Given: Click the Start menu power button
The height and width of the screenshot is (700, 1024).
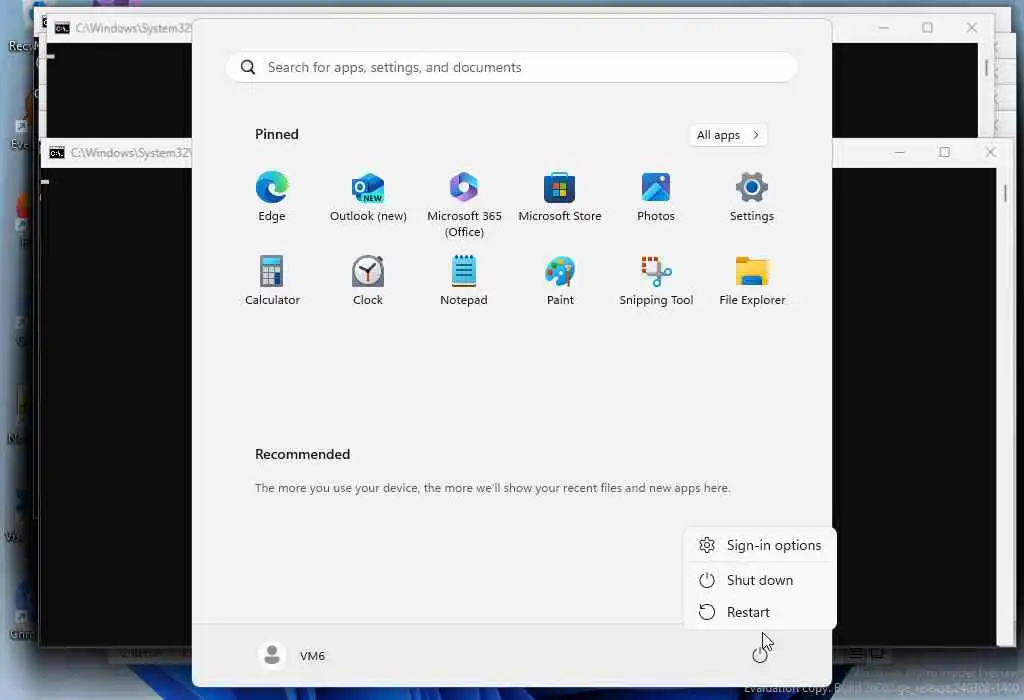Looking at the screenshot, I should 760,655.
